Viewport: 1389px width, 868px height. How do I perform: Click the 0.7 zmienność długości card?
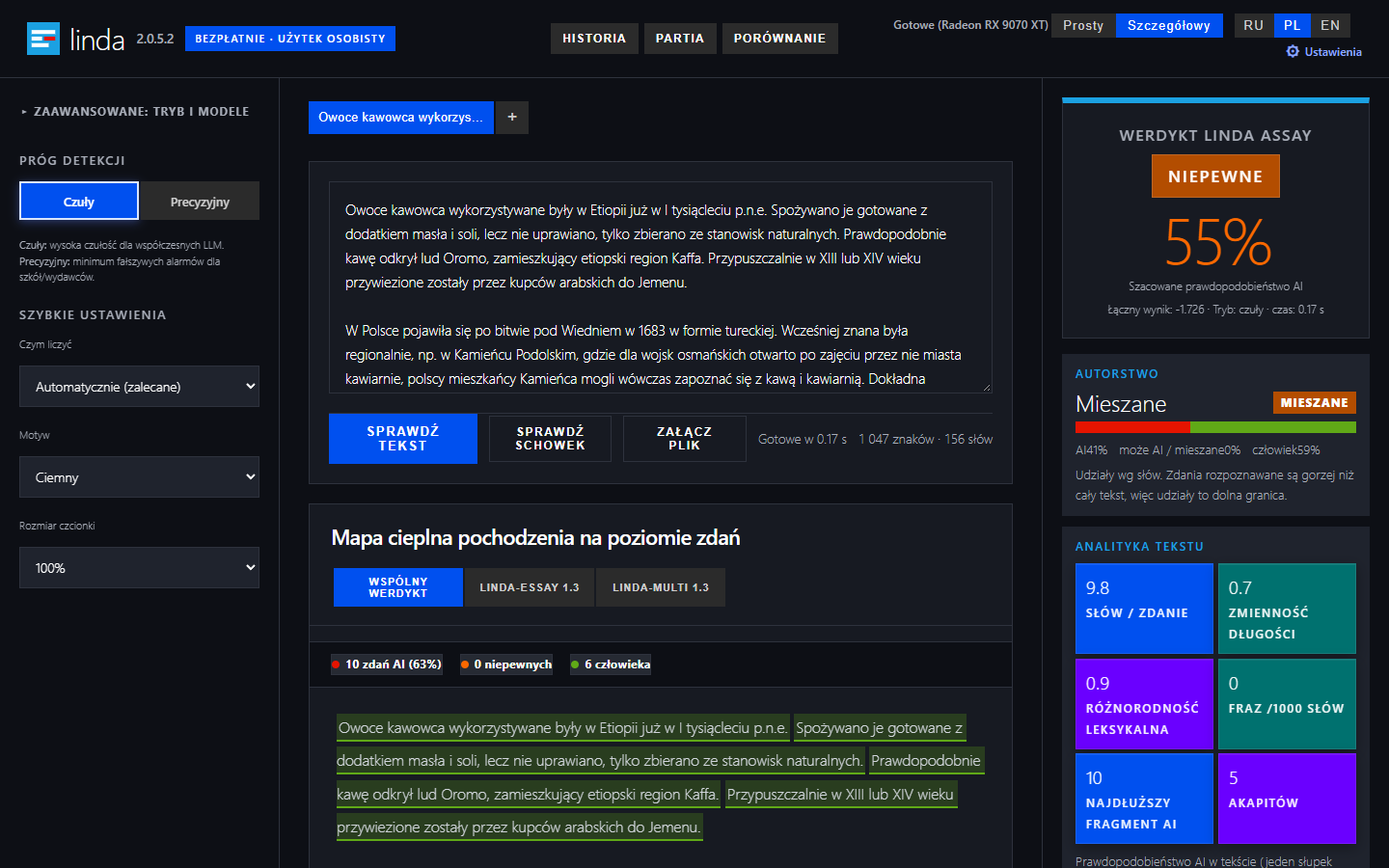pos(1287,609)
